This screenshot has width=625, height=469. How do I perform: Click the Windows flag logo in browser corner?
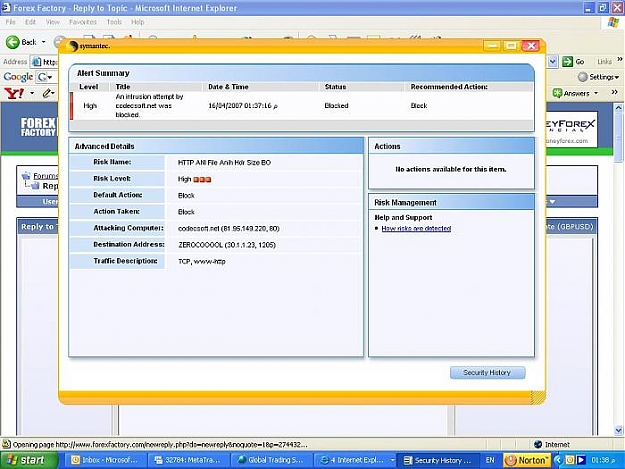tap(613, 22)
